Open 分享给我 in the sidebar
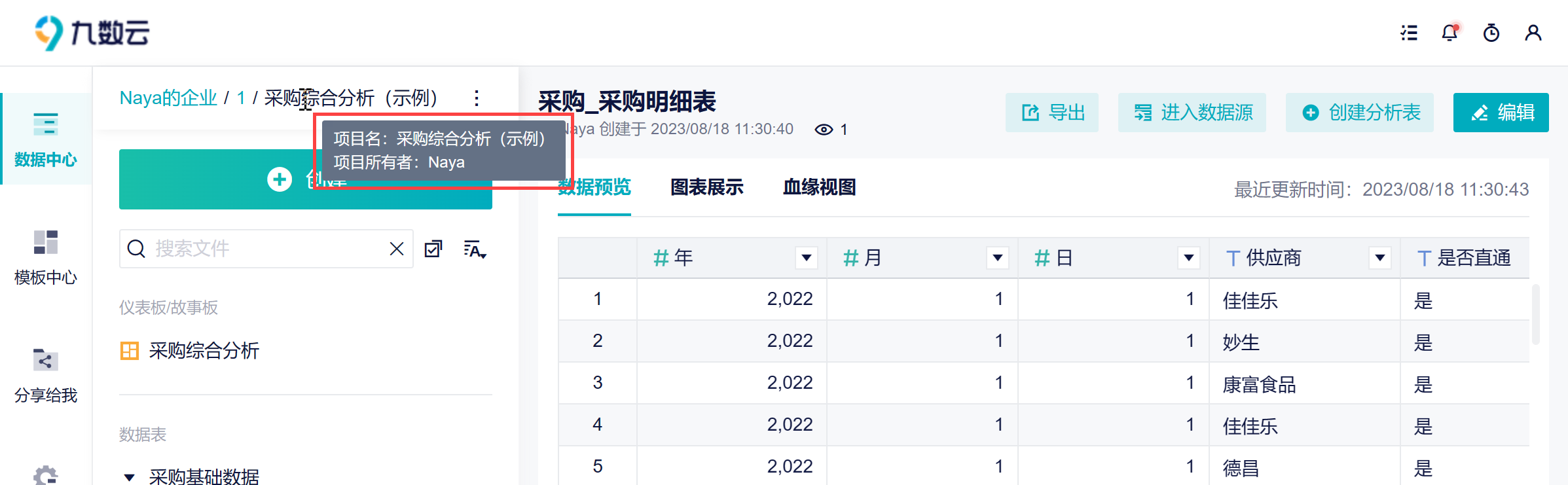 (x=46, y=375)
